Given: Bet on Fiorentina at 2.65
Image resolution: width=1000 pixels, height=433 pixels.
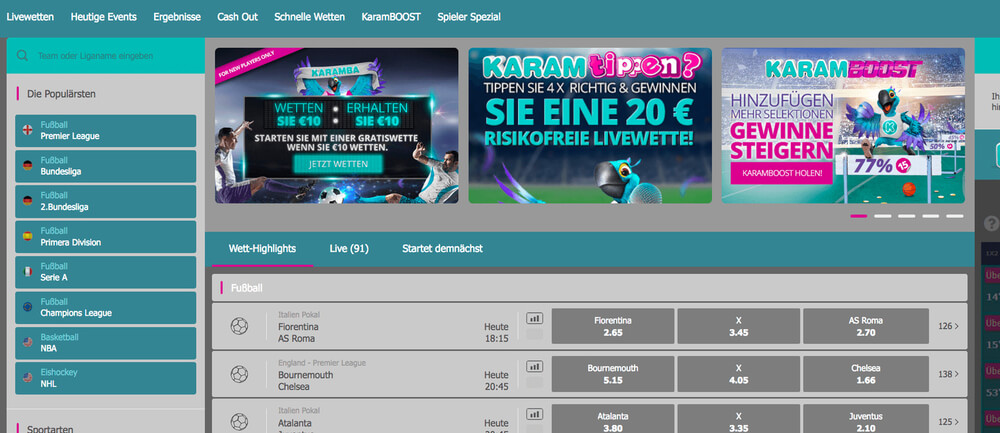Looking at the screenshot, I should [613, 327].
